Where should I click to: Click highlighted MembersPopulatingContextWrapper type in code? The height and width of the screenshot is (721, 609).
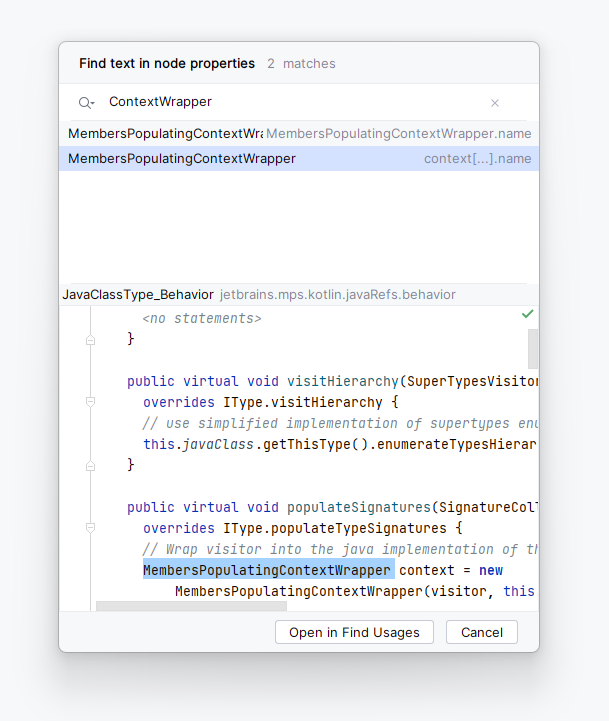point(267,570)
